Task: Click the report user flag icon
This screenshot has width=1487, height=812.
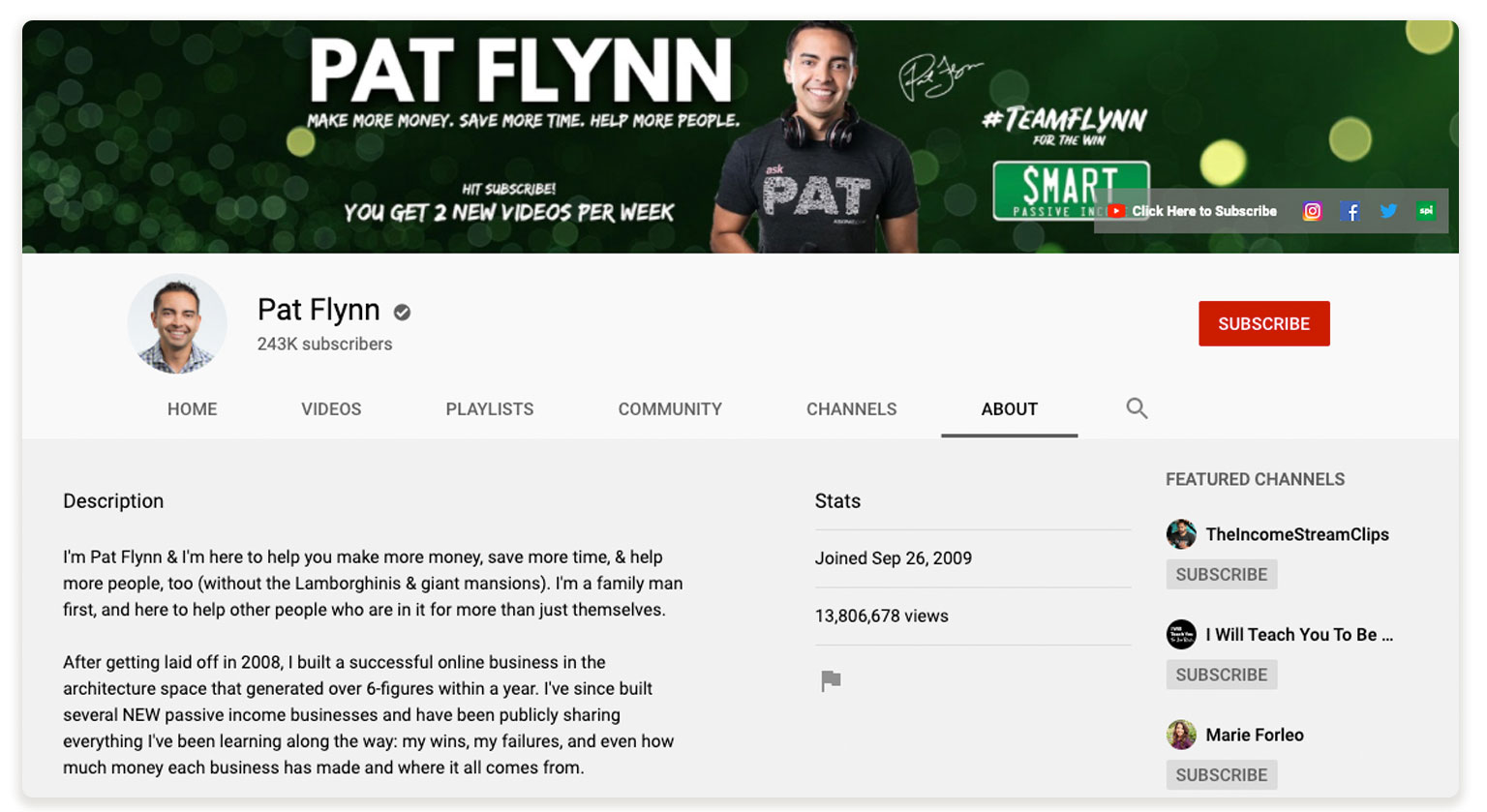Action: [x=831, y=681]
